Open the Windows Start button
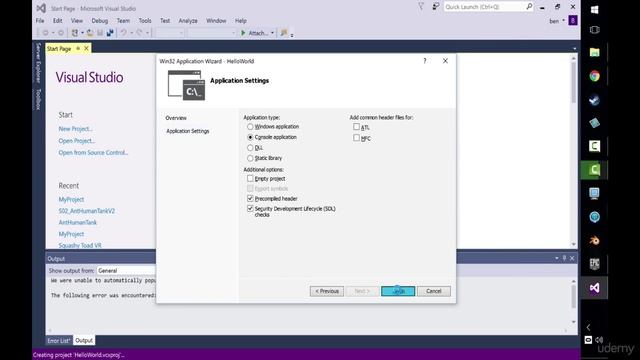 point(594,9)
